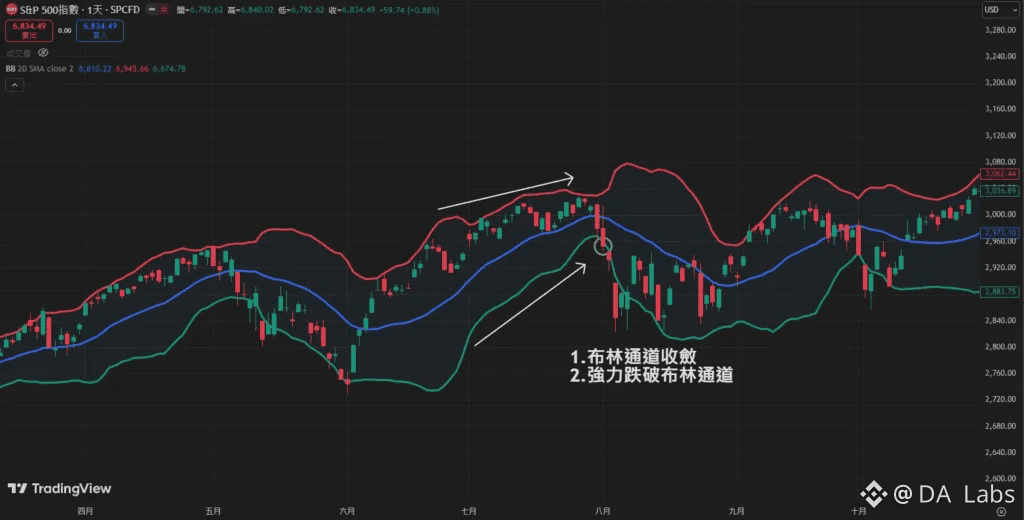Viewport: 1024px width, 520px height.
Task: Collapse the indicator legend with the chevron
Action: tap(14, 85)
